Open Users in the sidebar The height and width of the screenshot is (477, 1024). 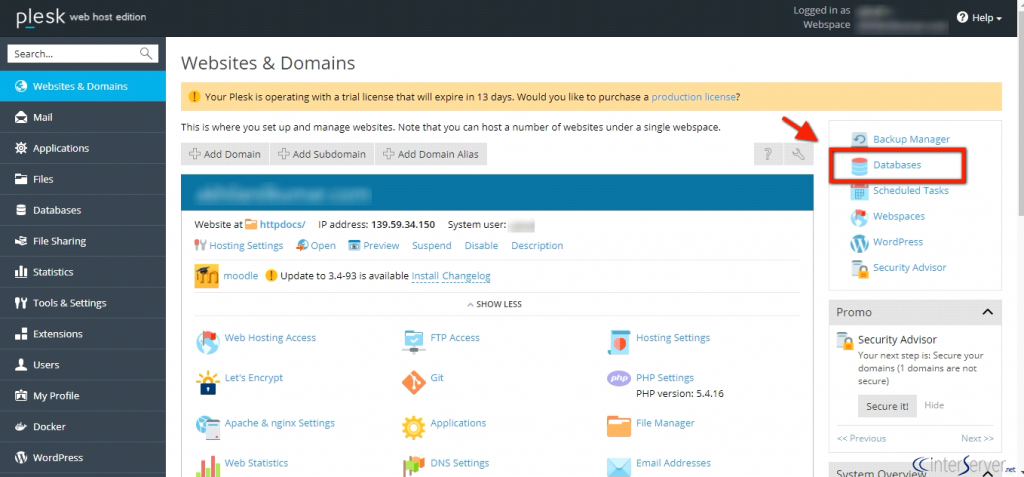[x=83, y=365]
